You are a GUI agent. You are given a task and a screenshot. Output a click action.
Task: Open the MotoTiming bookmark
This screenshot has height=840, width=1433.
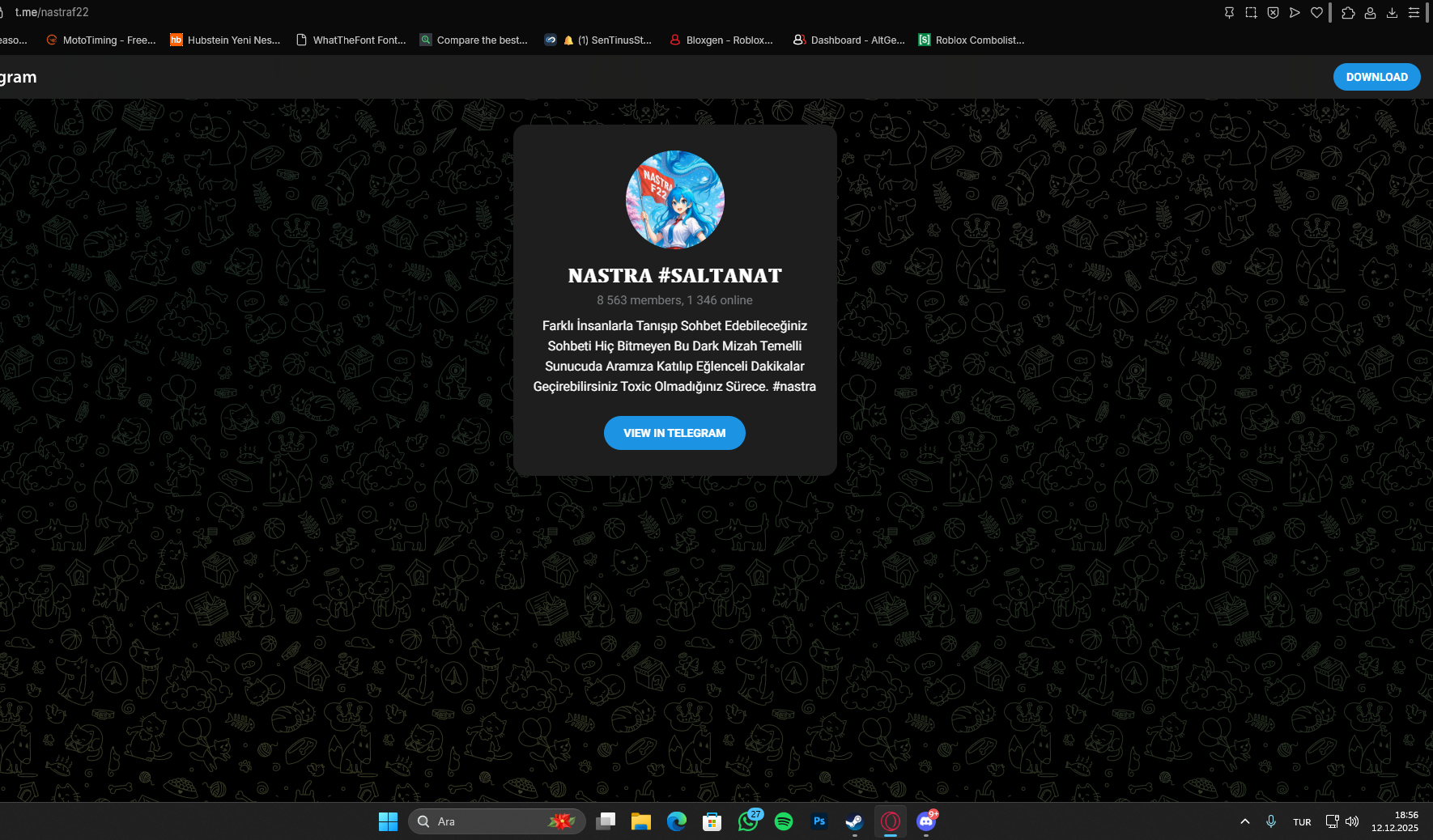pos(101,40)
